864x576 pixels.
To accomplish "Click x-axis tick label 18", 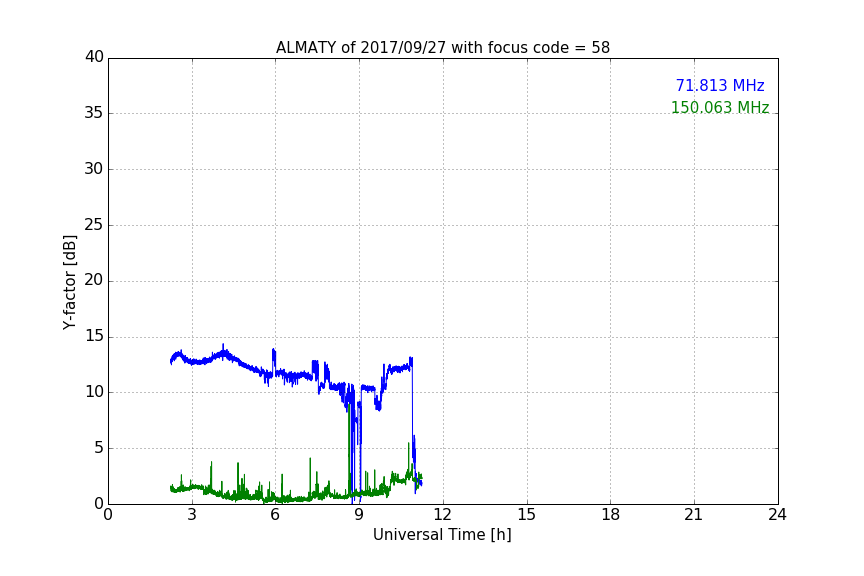I will 611,515.
